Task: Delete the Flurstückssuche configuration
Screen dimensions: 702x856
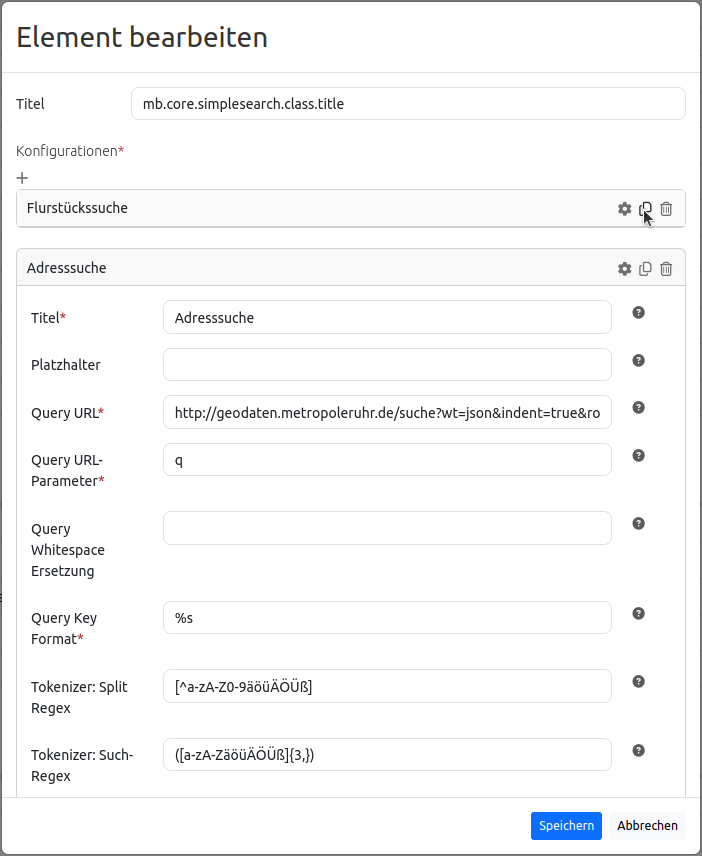Action: (x=666, y=209)
